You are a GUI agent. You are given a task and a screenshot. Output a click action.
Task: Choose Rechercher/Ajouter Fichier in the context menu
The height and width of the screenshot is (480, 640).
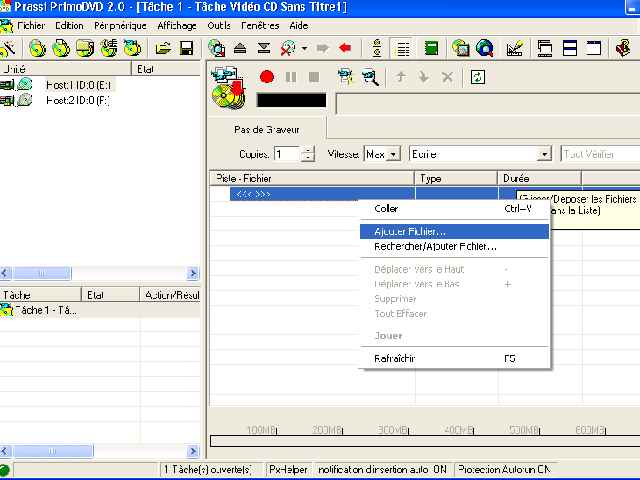pyautogui.click(x=454, y=247)
